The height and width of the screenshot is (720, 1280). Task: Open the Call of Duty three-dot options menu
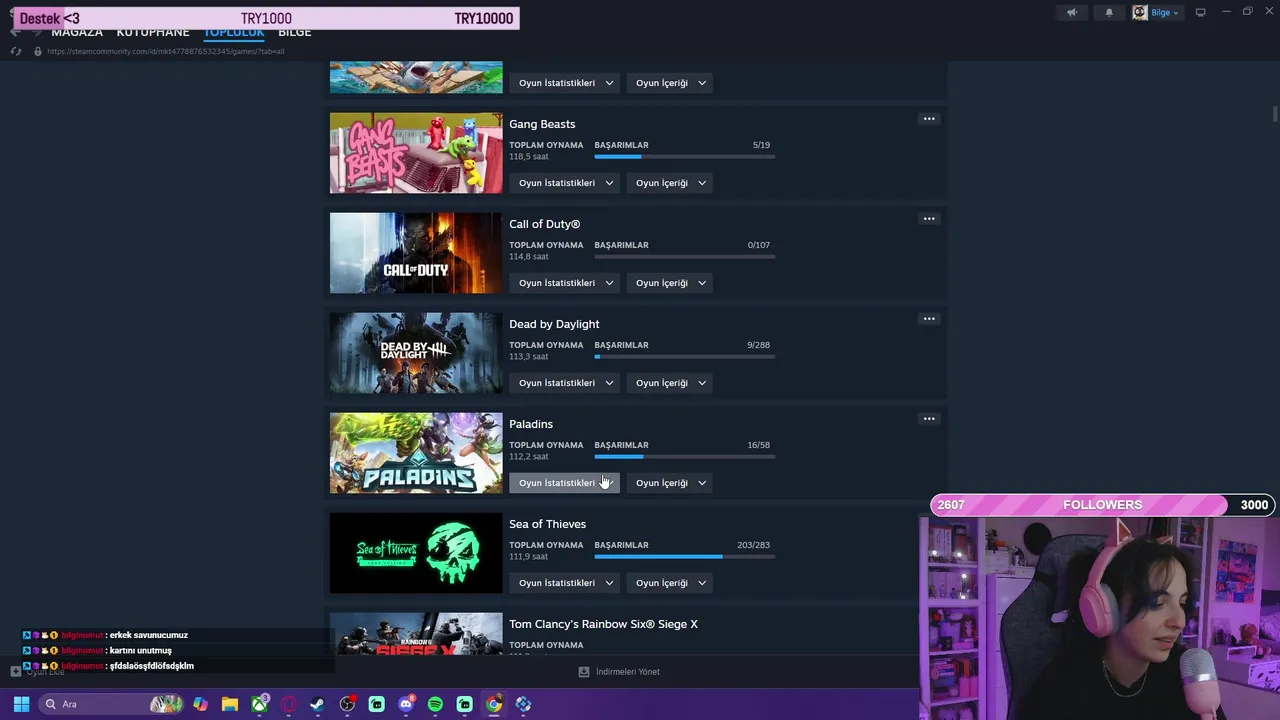click(929, 219)
